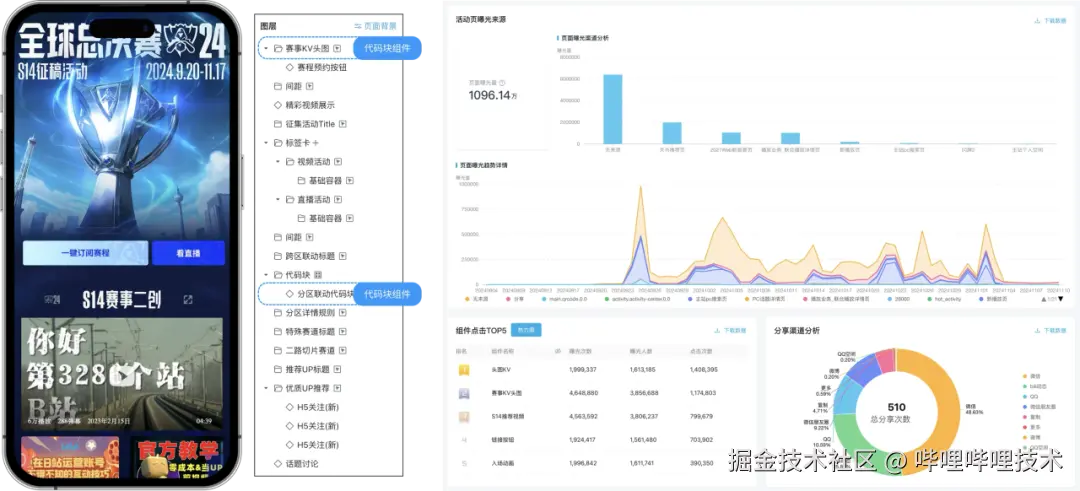Click the 点击次数 column header
1080x491 pixels.
(x=701, y=351)
